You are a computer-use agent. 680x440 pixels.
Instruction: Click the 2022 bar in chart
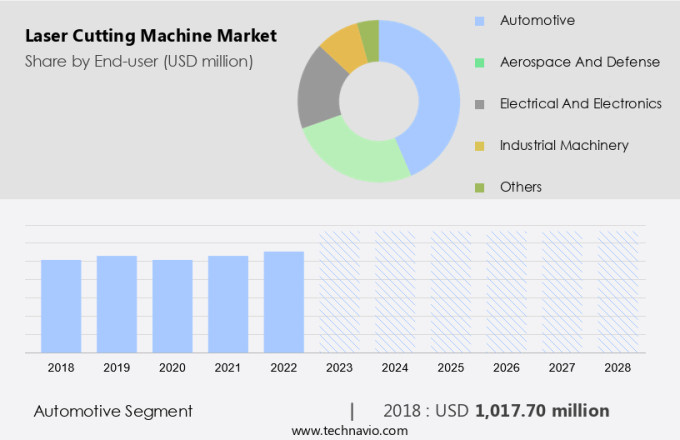[x=284, y=301]
